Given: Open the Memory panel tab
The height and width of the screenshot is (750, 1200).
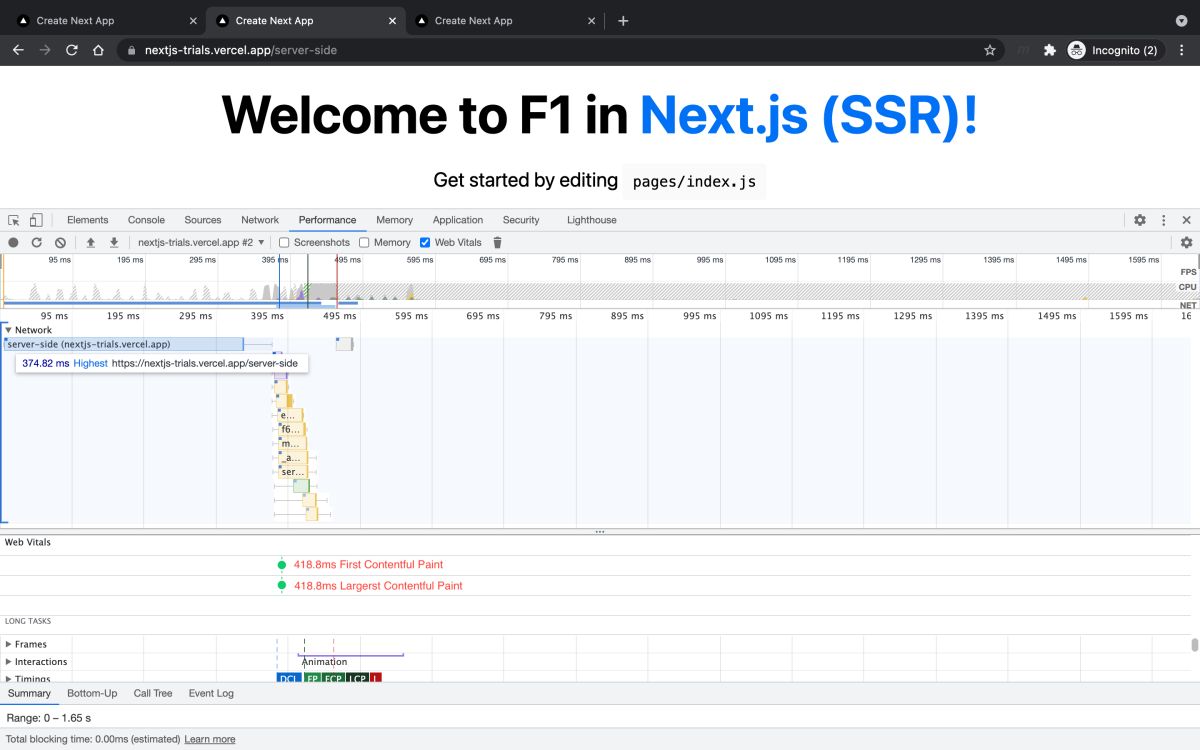Looking at the screenshot, I should click(x=394, y=220).
